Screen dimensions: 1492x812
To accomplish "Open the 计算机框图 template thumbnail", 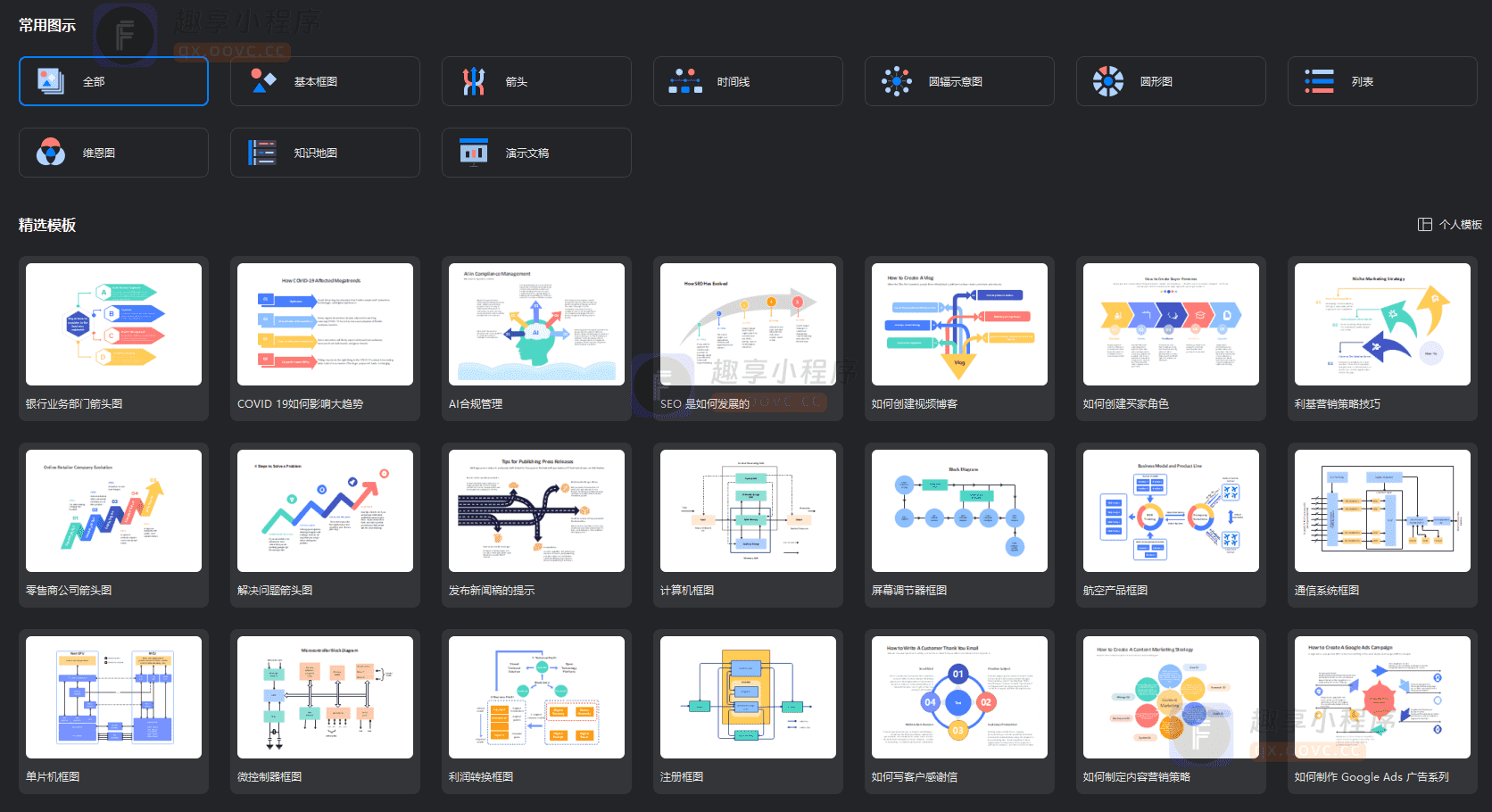I will tap(748, 511).
